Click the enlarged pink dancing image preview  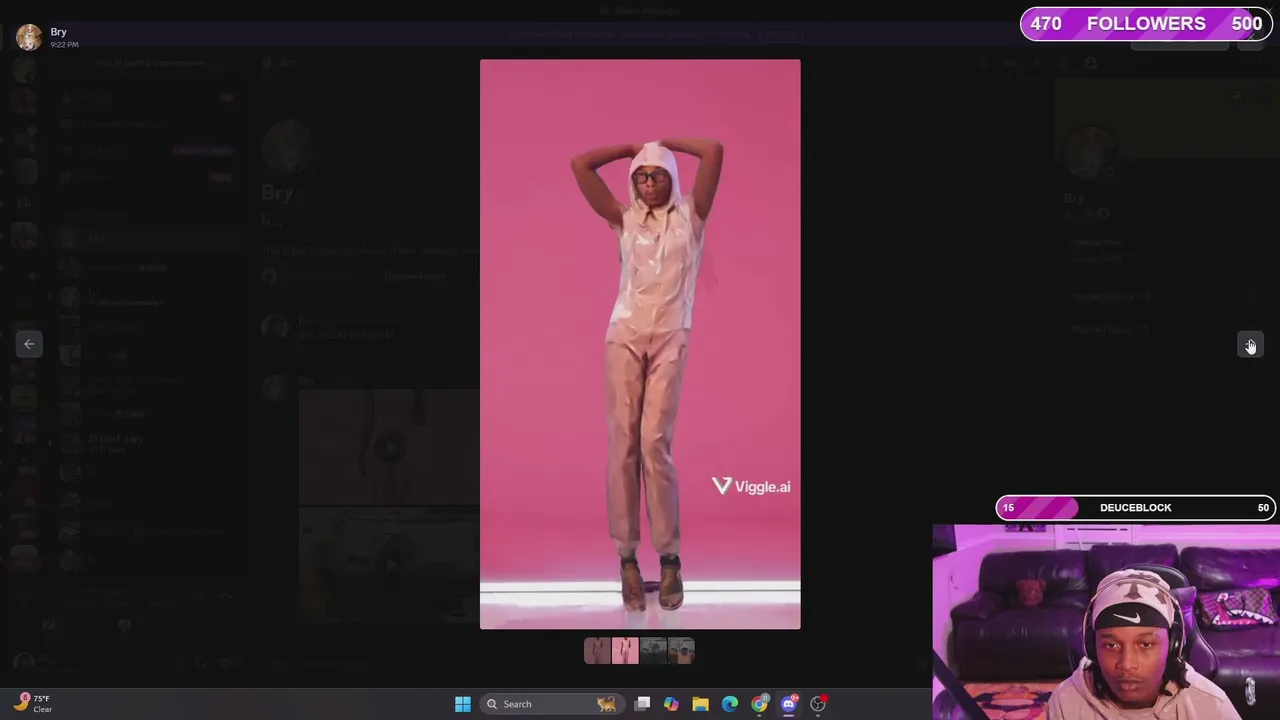pyautogui.click(x=640, y=344)
